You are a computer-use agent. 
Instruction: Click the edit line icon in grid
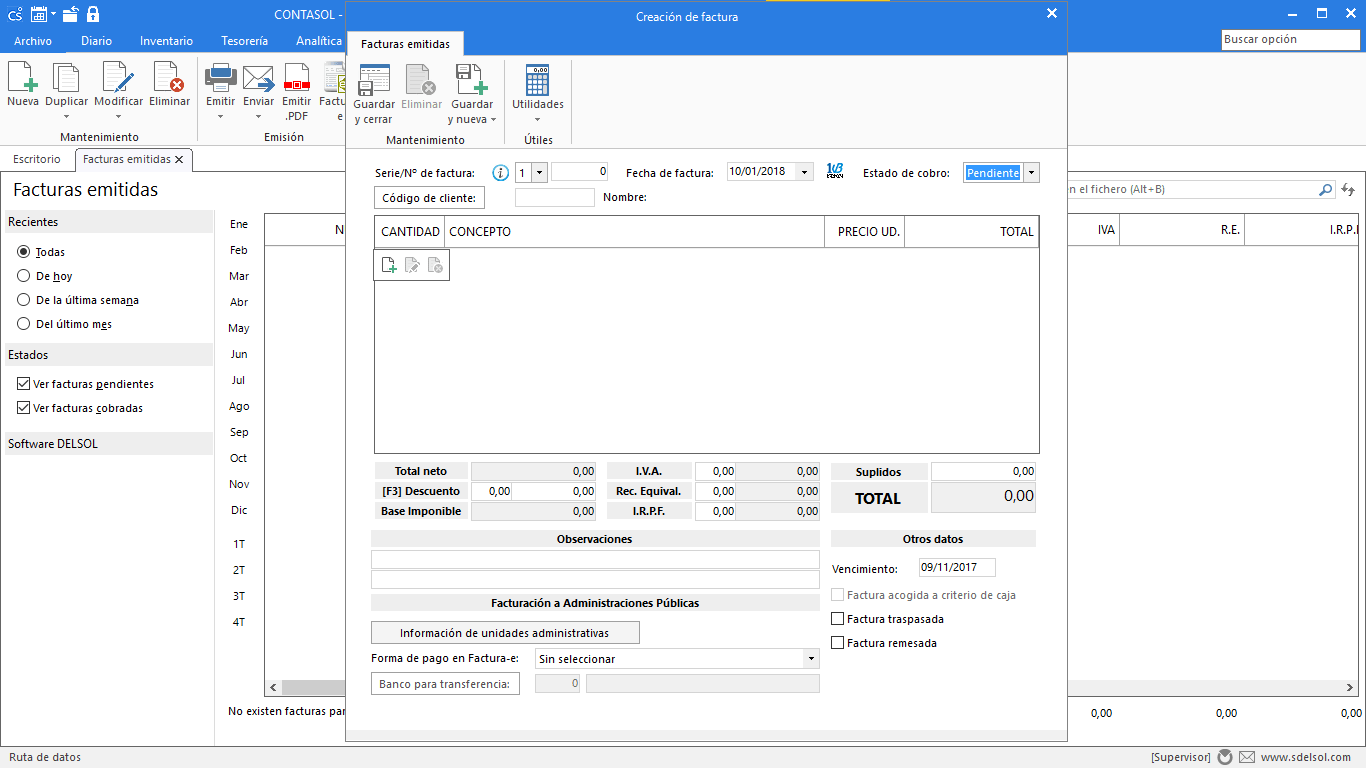[411, 265]
